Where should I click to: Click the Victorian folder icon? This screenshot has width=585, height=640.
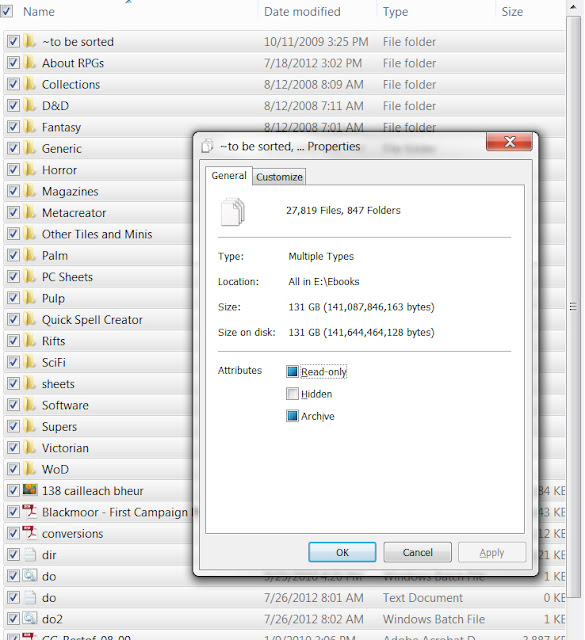click(29, 447)
